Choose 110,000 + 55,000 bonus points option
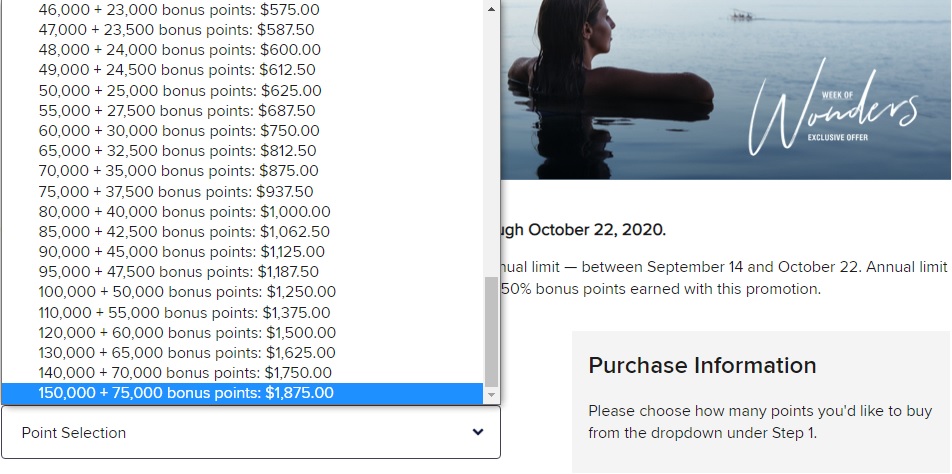Image resolution: width=952 pixels, height=474 pixels. tap(186, 312)
